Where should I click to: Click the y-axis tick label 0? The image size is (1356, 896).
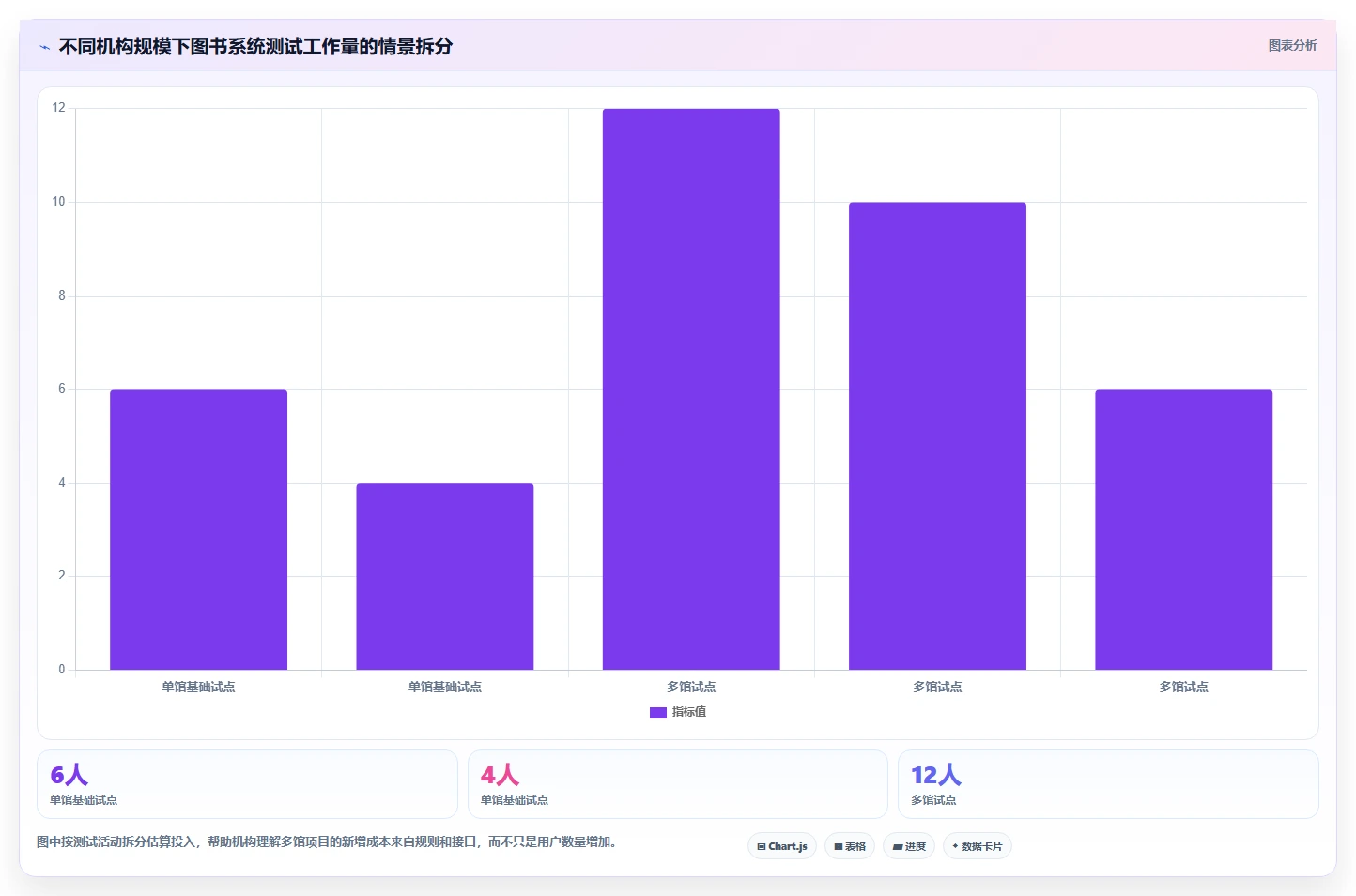coord(62,670)
